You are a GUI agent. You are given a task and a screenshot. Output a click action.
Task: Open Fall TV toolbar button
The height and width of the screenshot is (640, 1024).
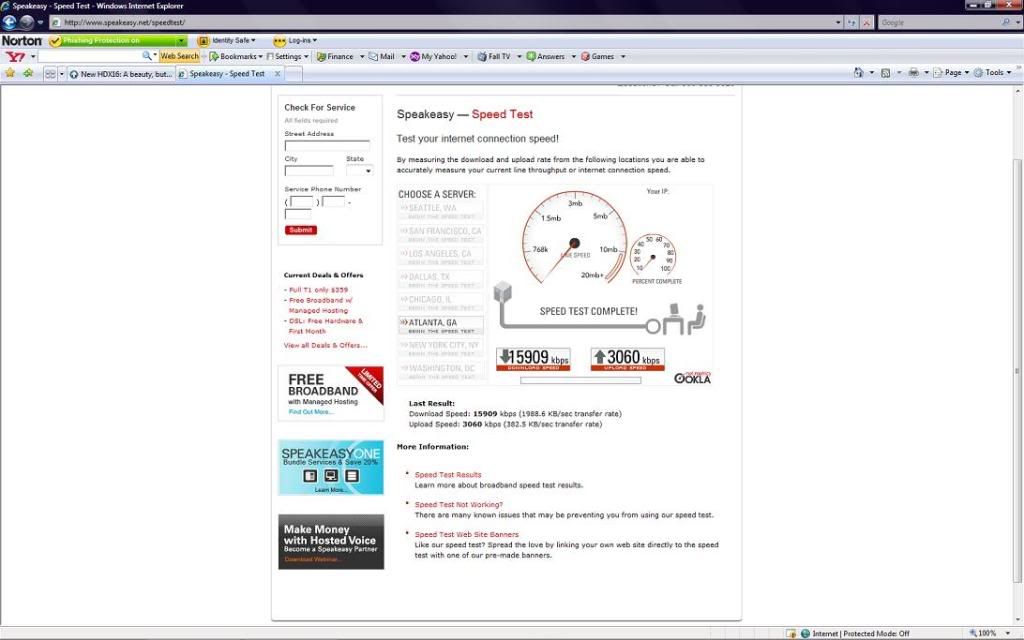tap(494, 57)
